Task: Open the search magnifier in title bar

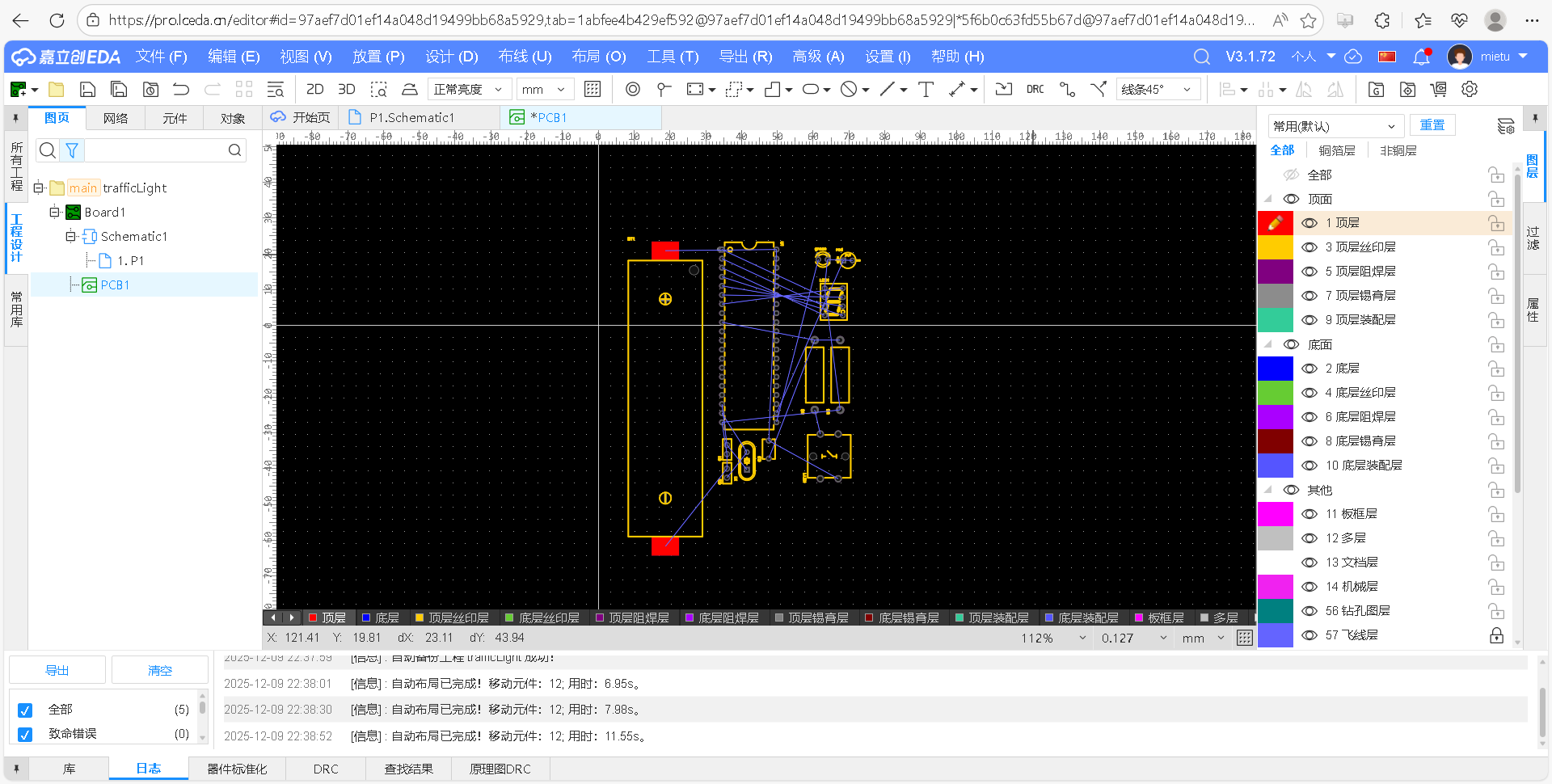Action: coord(1202,57)
